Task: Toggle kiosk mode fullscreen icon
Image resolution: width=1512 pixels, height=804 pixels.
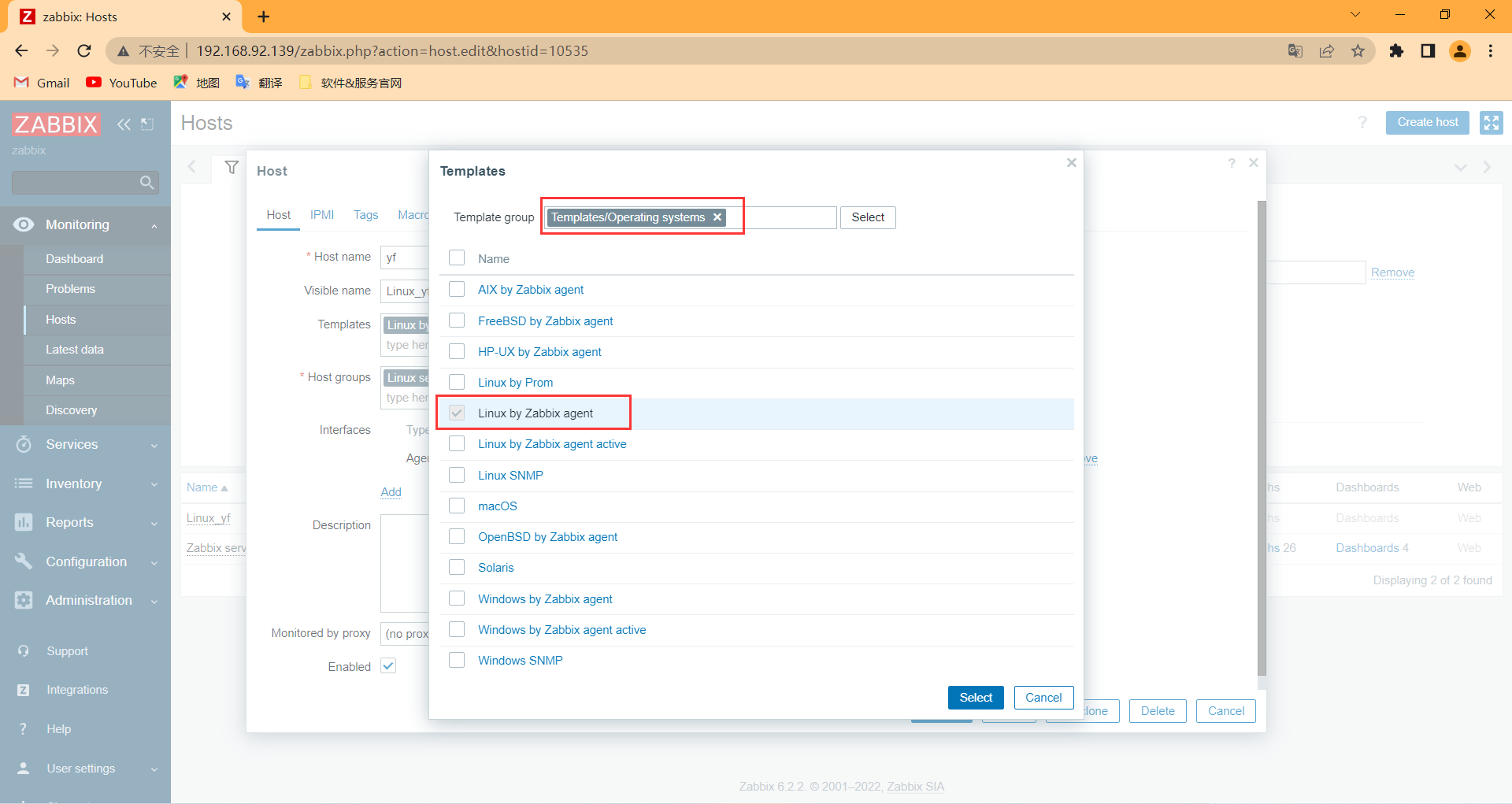Action: click(x=1491, y=122)
